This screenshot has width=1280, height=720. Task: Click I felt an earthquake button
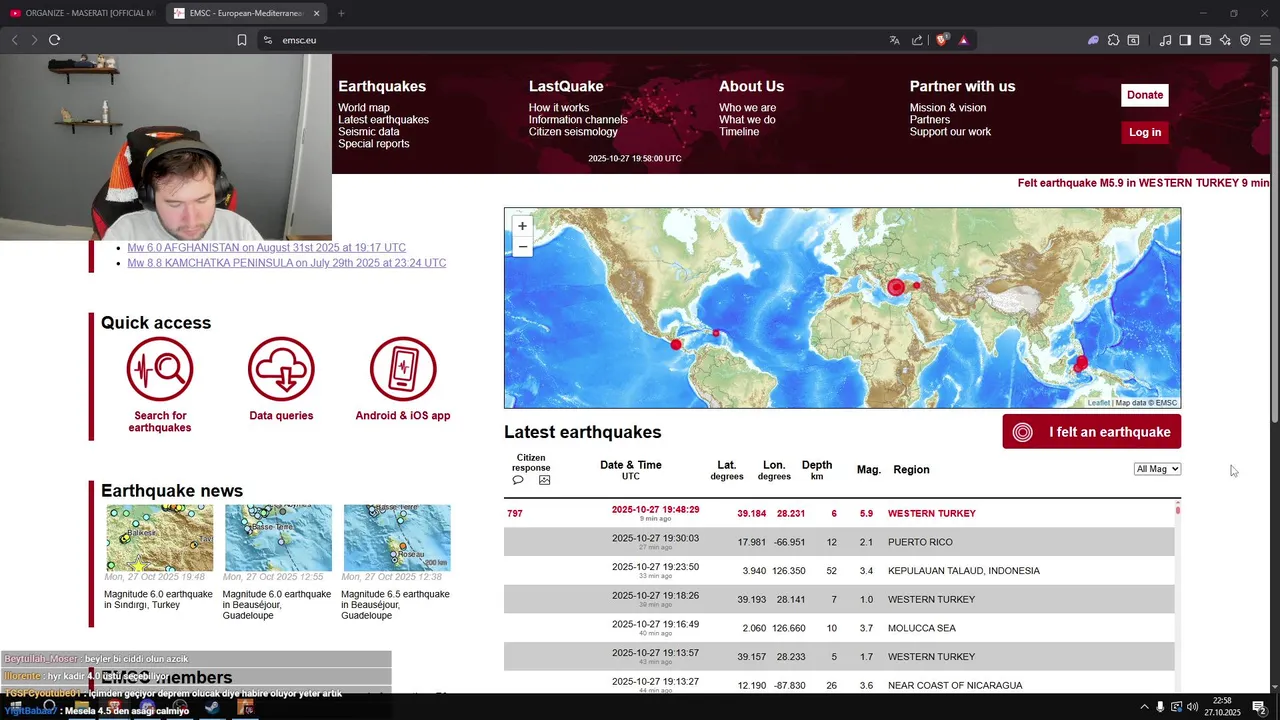click(x=1092, y=432)
